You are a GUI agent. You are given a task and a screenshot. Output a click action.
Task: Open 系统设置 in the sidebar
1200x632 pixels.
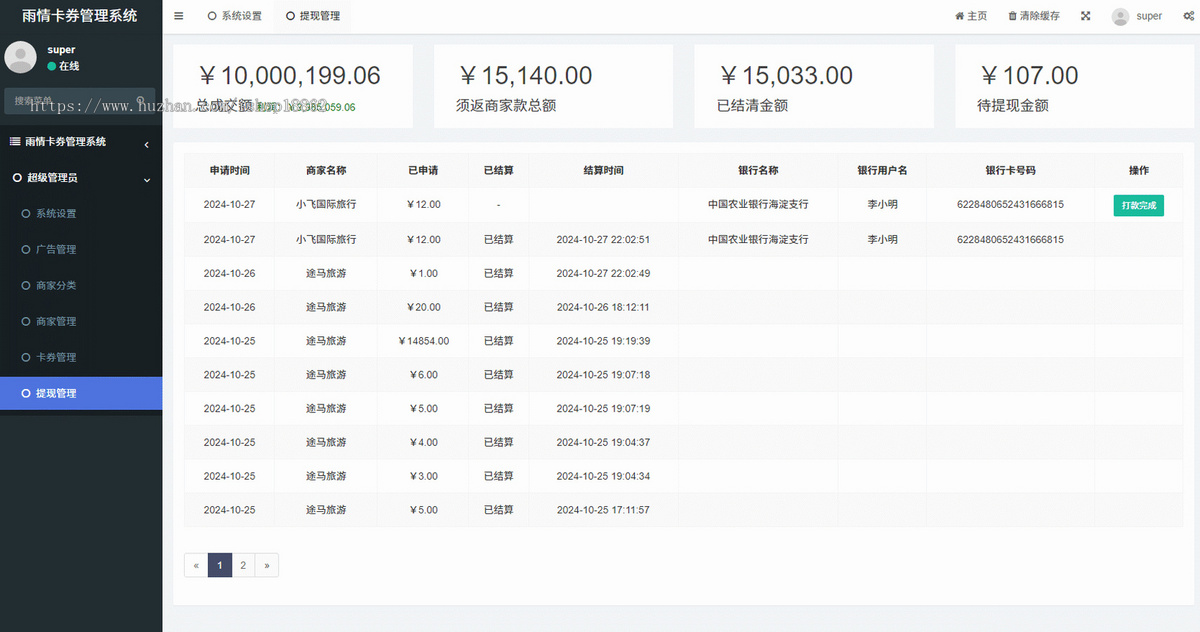coord(56,213)
